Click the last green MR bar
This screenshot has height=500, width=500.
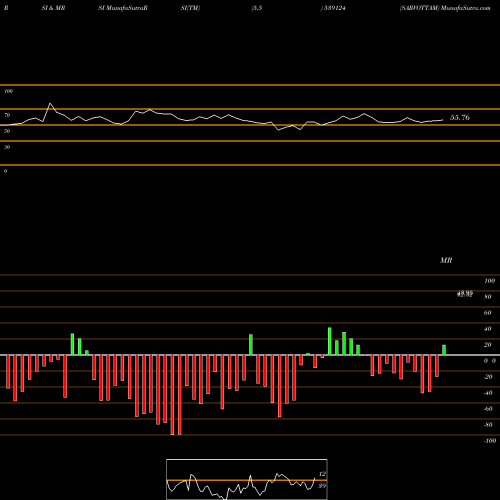444,350
